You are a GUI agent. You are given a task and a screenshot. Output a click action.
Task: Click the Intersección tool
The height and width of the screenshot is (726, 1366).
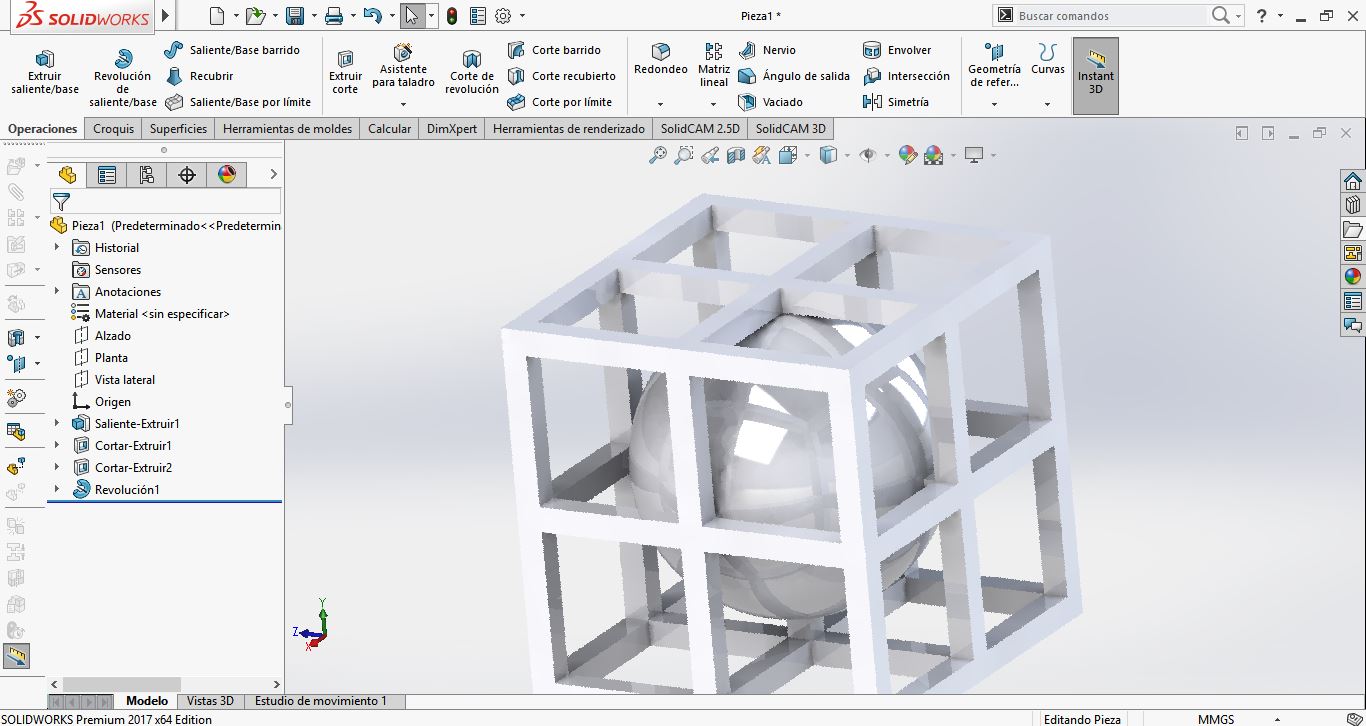906,76
